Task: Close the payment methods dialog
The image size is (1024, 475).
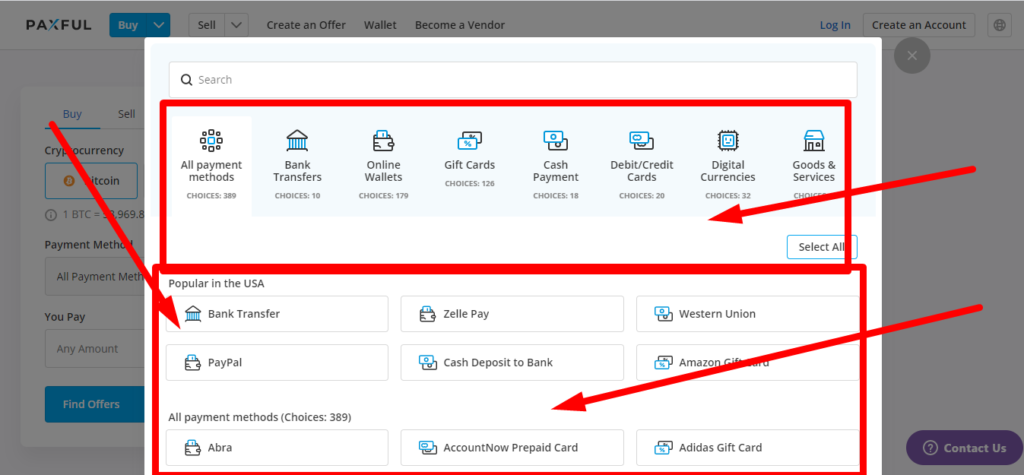Action: coord(911,56)
